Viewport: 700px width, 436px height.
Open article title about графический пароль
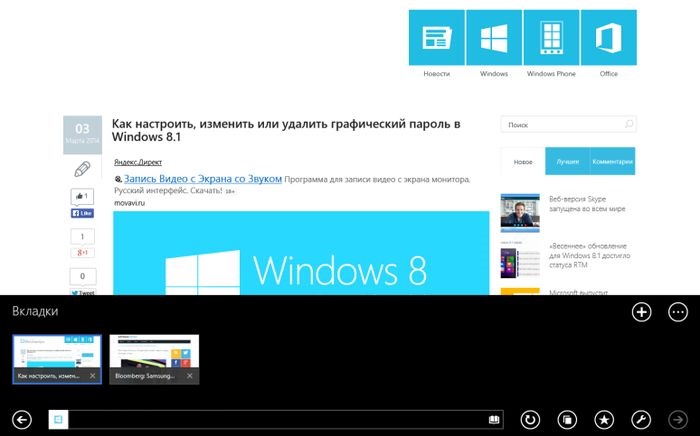[286, 130]
